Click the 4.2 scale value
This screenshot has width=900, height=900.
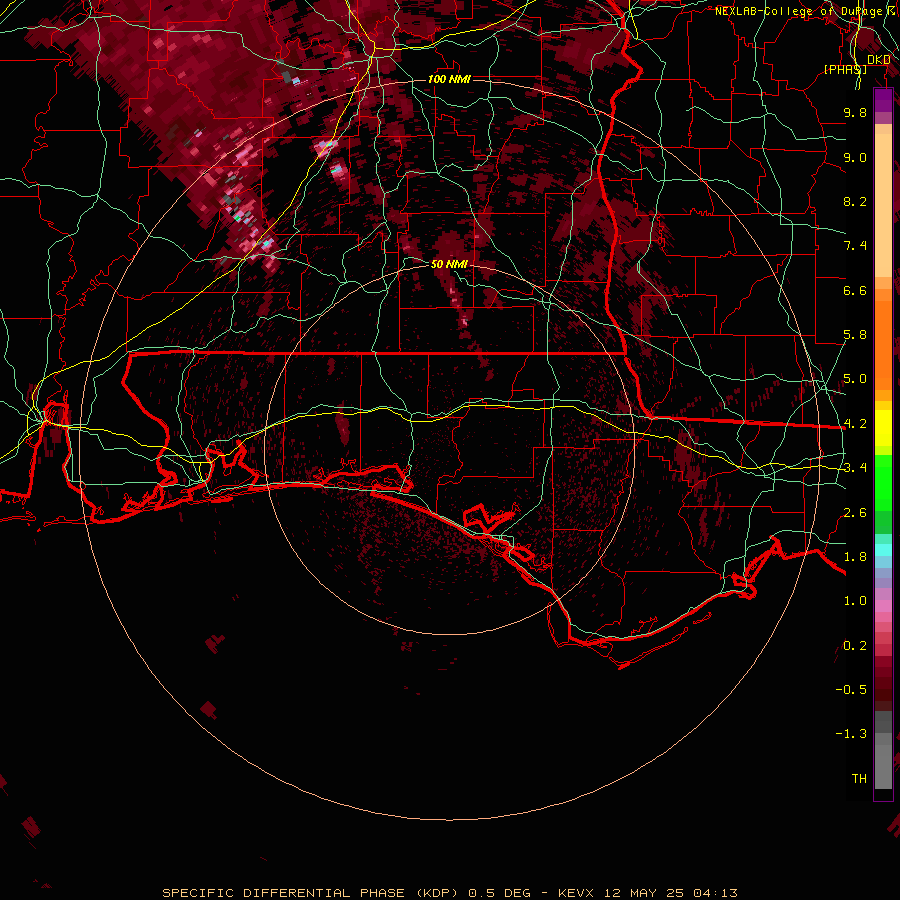point(855,424)
